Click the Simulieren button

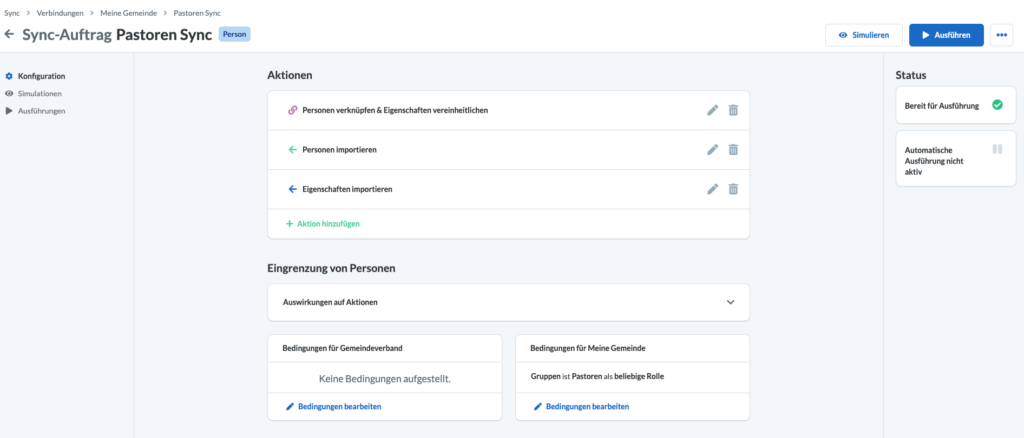pos(863,35)
